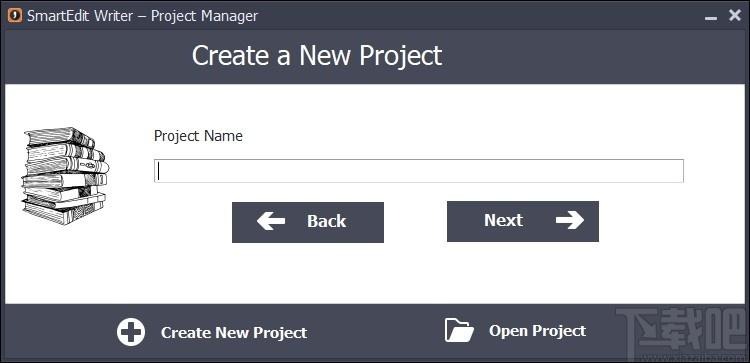Screen dimensions: 750x363
Task: Close the Project Manager window
Action: [735, 15]
